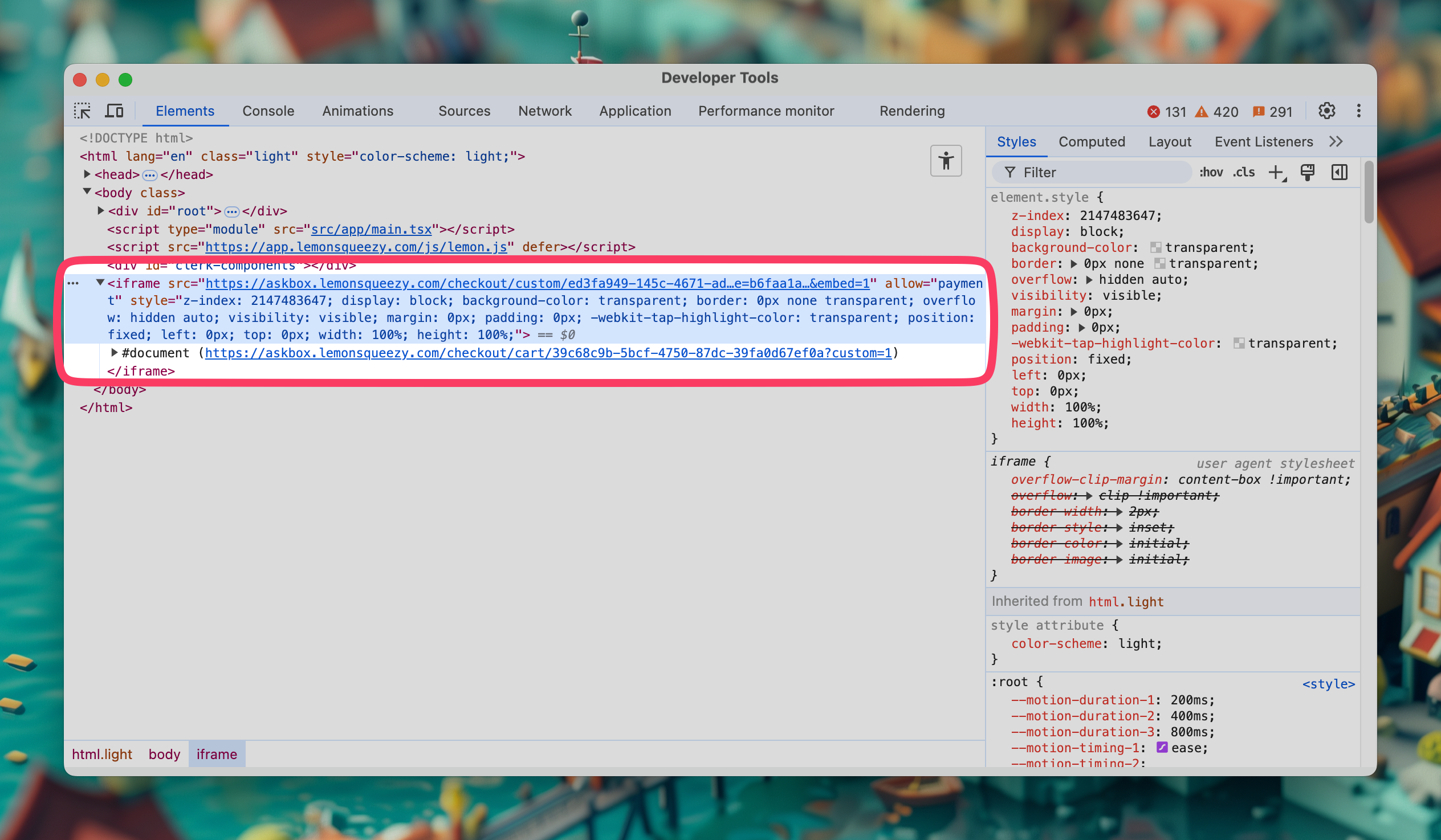Expand the head element node
1441x840 pixels.
(x=87, y=174)
